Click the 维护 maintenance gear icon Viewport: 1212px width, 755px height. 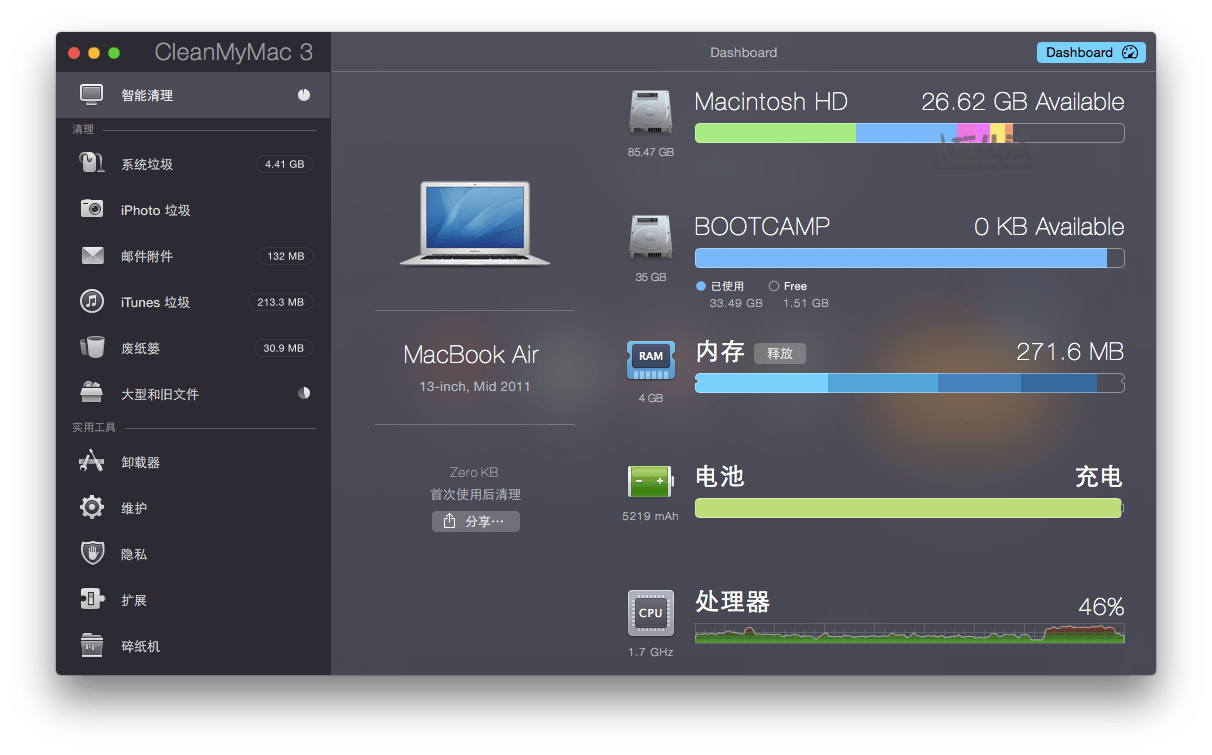point(92,508)
